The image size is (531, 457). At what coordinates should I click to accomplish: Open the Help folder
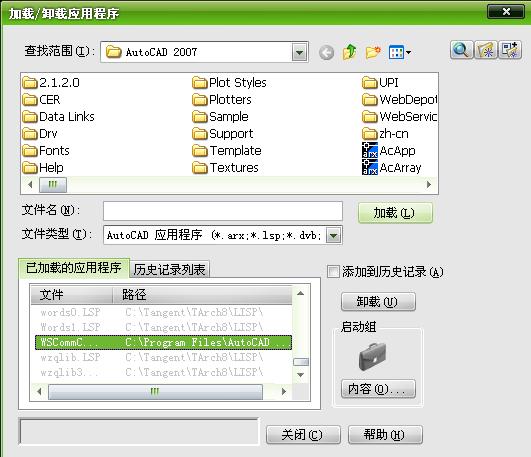43,167
